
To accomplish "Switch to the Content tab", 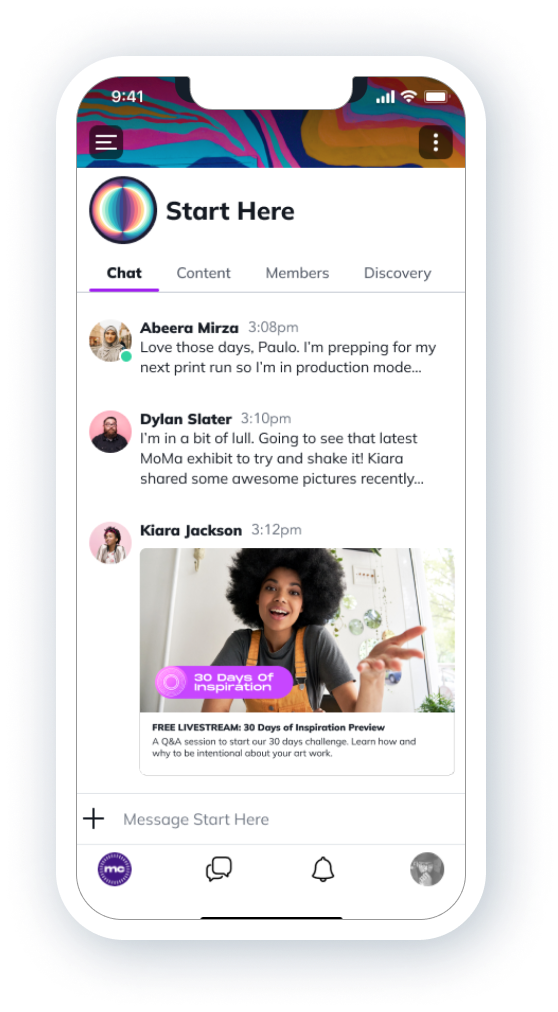I will [203, 273].
